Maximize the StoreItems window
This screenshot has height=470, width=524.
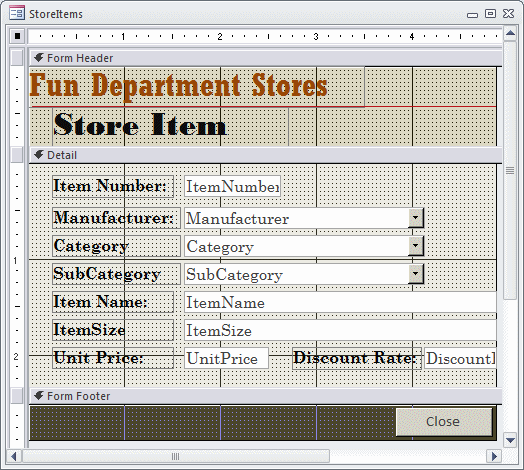pos(490,14)
